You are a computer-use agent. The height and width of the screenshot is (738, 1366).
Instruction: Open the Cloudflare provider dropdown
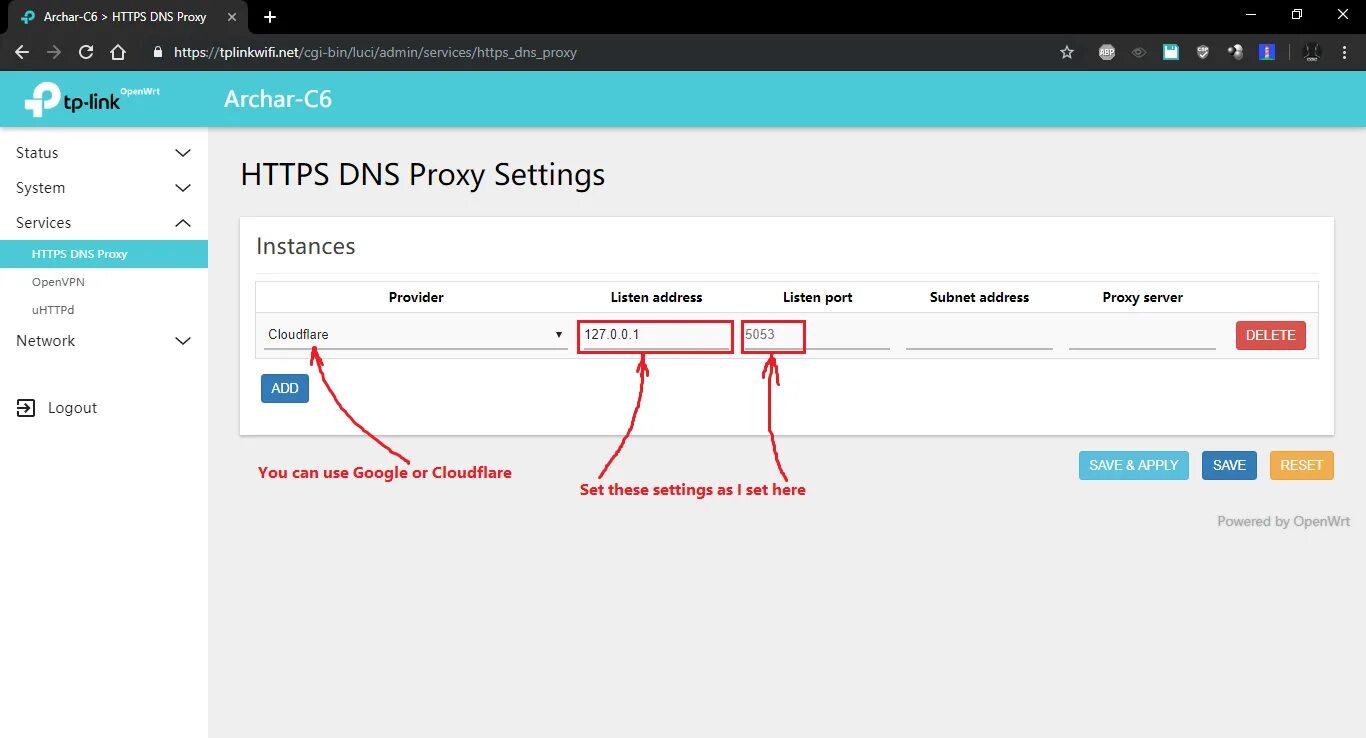(x=416, y=335)
